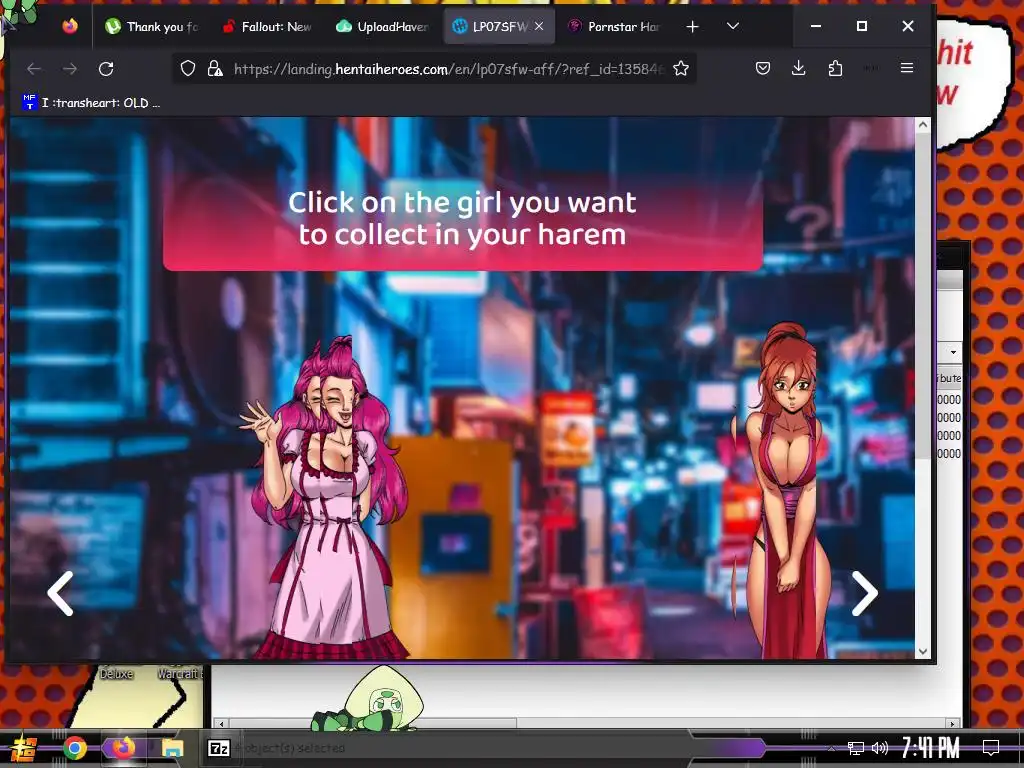Maximize the Firefox window
The width and height of the screenshot is (1024, 768).
pyautogui.click(x=861, y=26)
